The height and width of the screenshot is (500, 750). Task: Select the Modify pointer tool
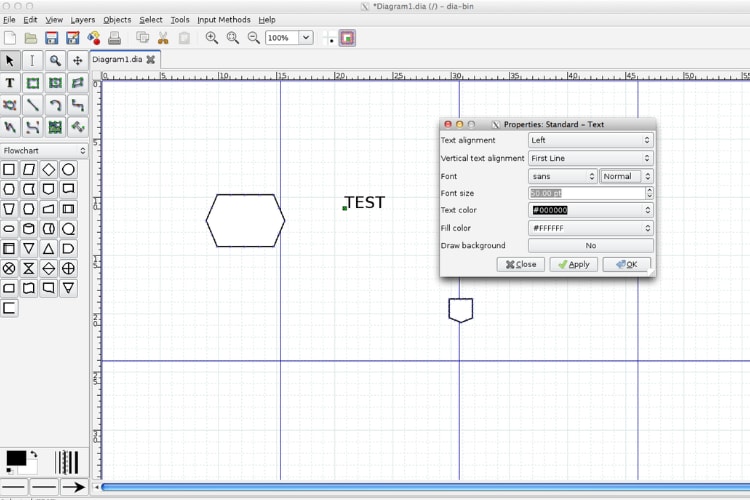point(10,61)
